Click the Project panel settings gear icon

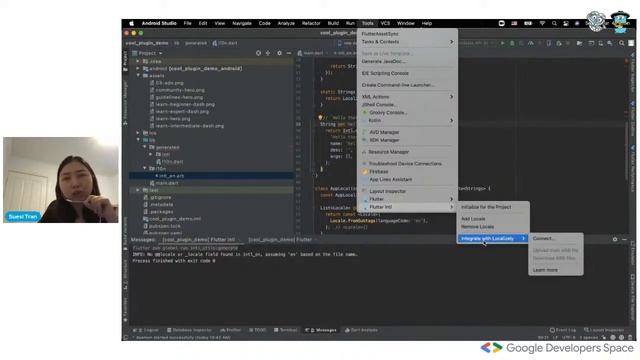pyautogui.click(x=279, y=53)
